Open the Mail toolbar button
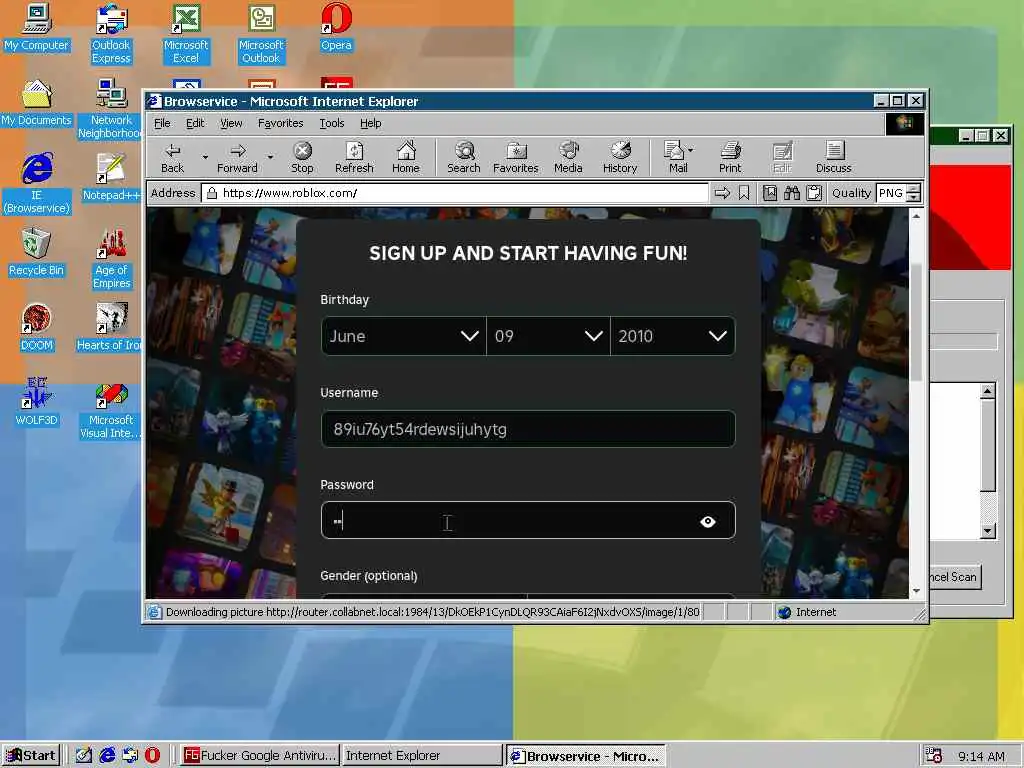This screenshot has width=1024, height=768. click(675, 158)
